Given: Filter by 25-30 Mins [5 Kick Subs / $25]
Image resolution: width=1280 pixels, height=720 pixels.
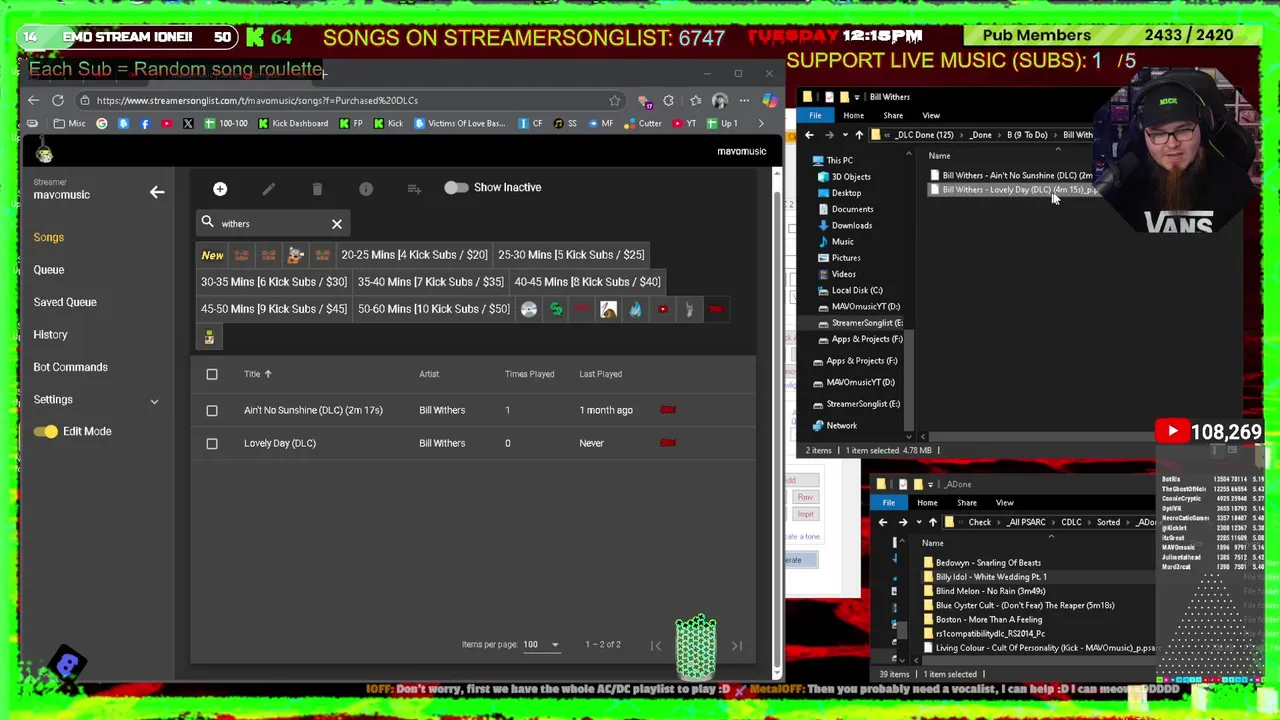Looking at the screenshot, I should pyautogui.click(x=571, y=255).
